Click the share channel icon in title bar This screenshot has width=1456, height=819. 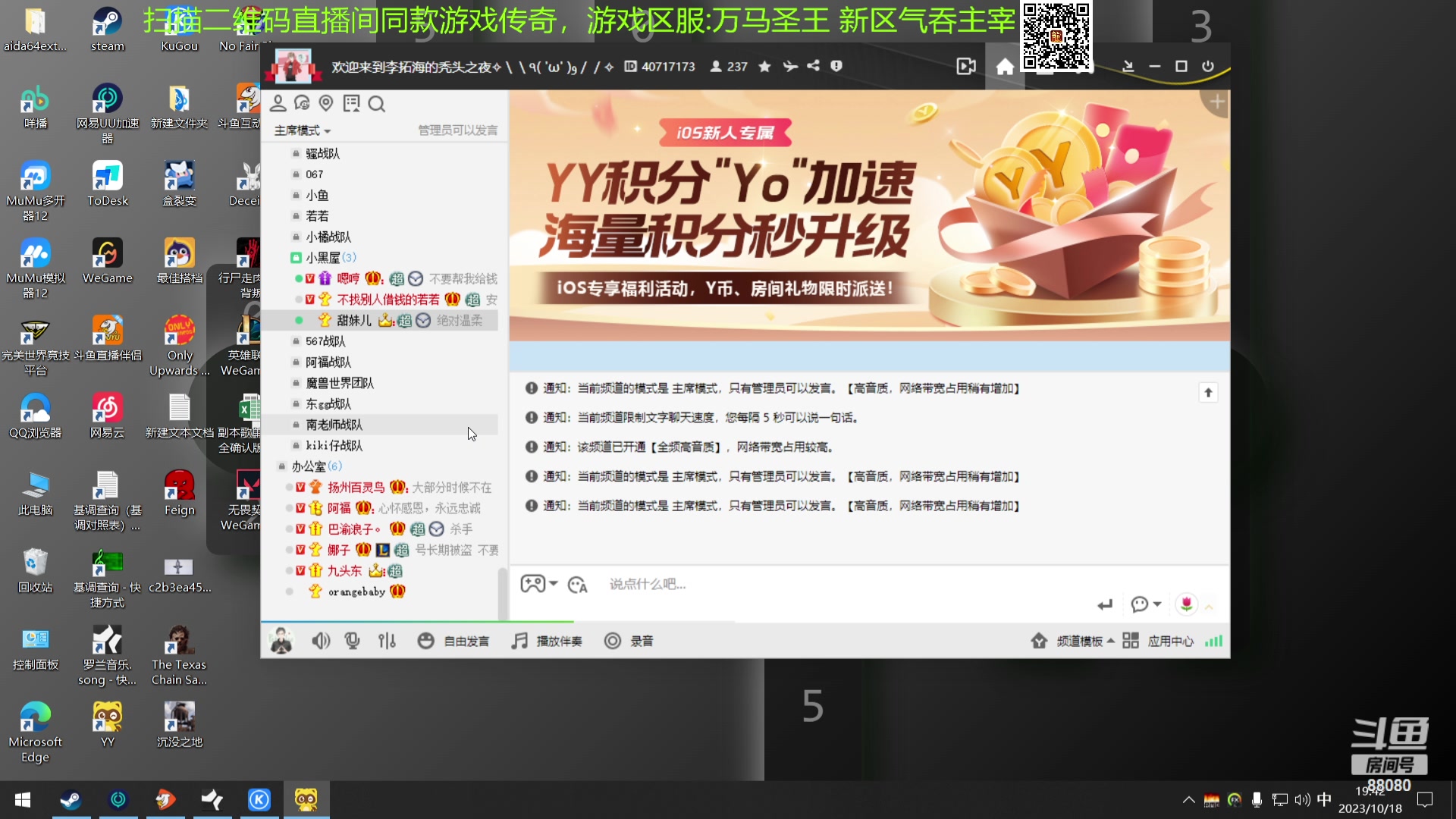813,66
